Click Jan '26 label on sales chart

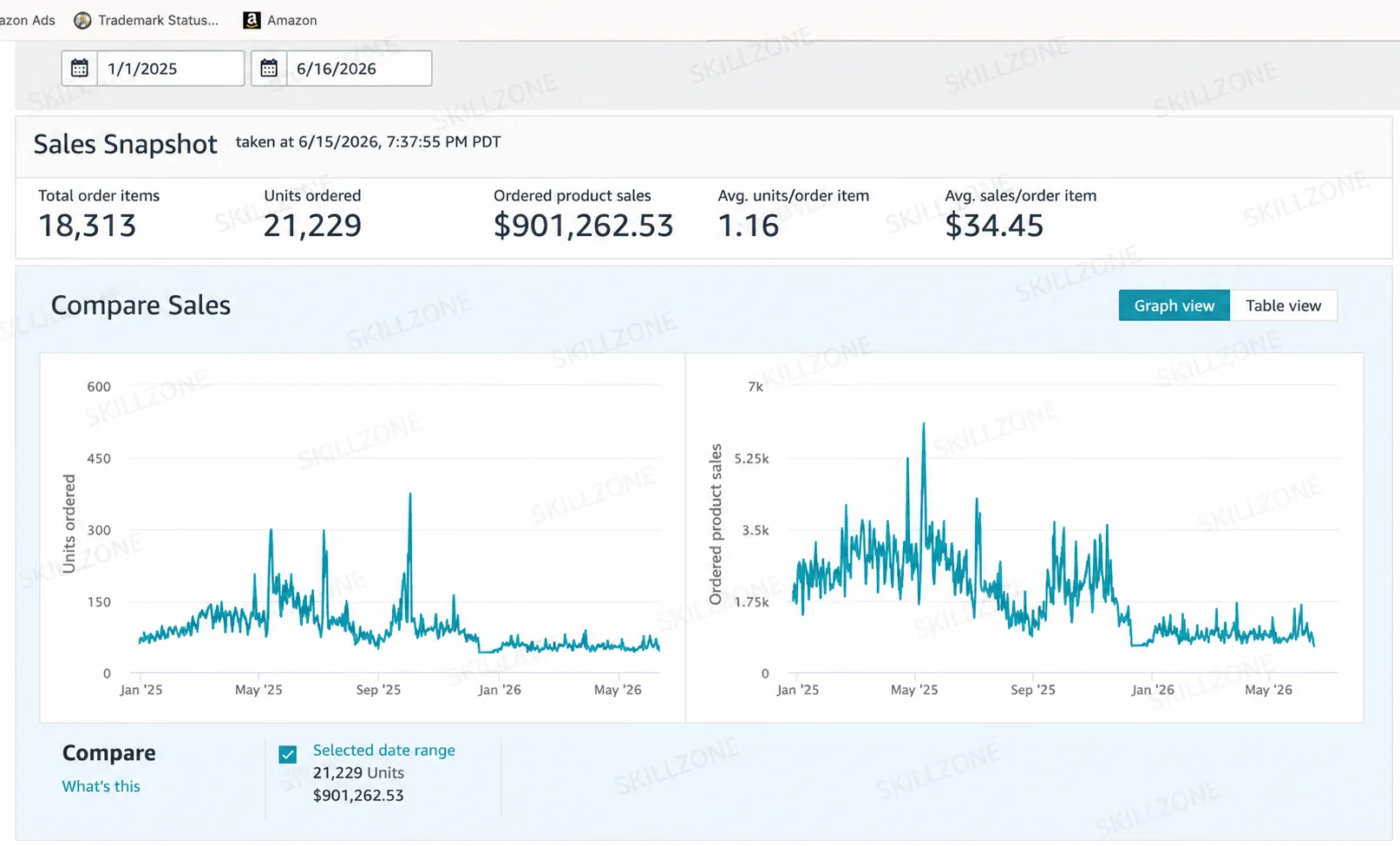1153,690
